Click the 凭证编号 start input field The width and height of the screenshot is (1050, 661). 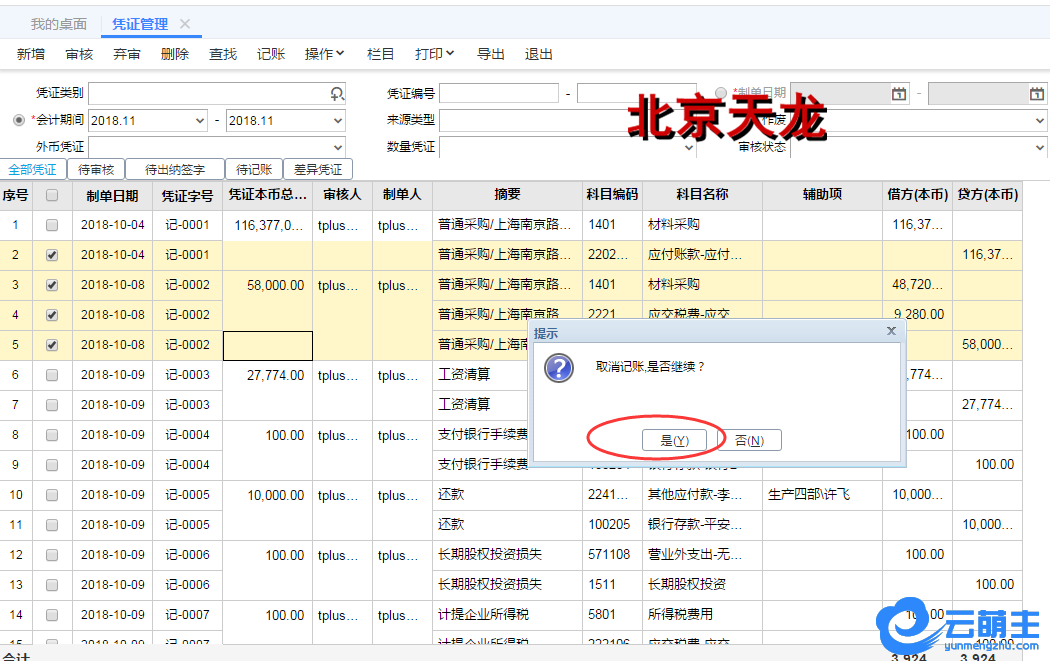[498, 93]
